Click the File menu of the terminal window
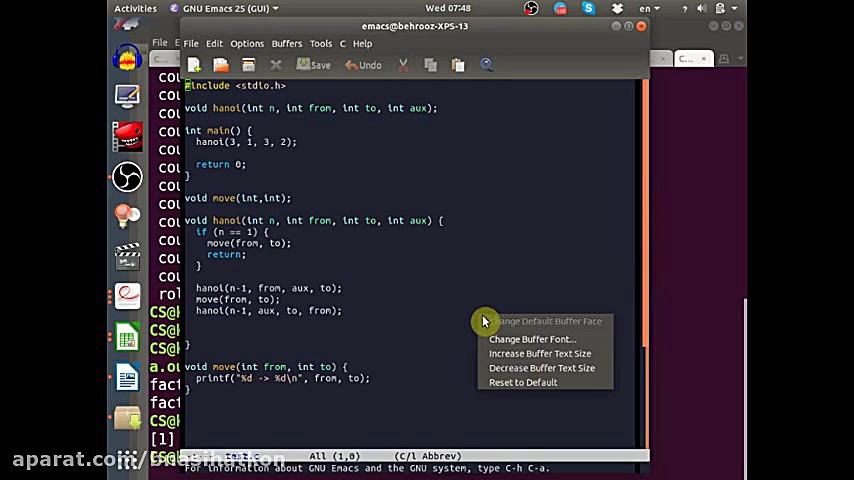The height and width of the screenshot is (480, 854). click(x=160, y=42)
